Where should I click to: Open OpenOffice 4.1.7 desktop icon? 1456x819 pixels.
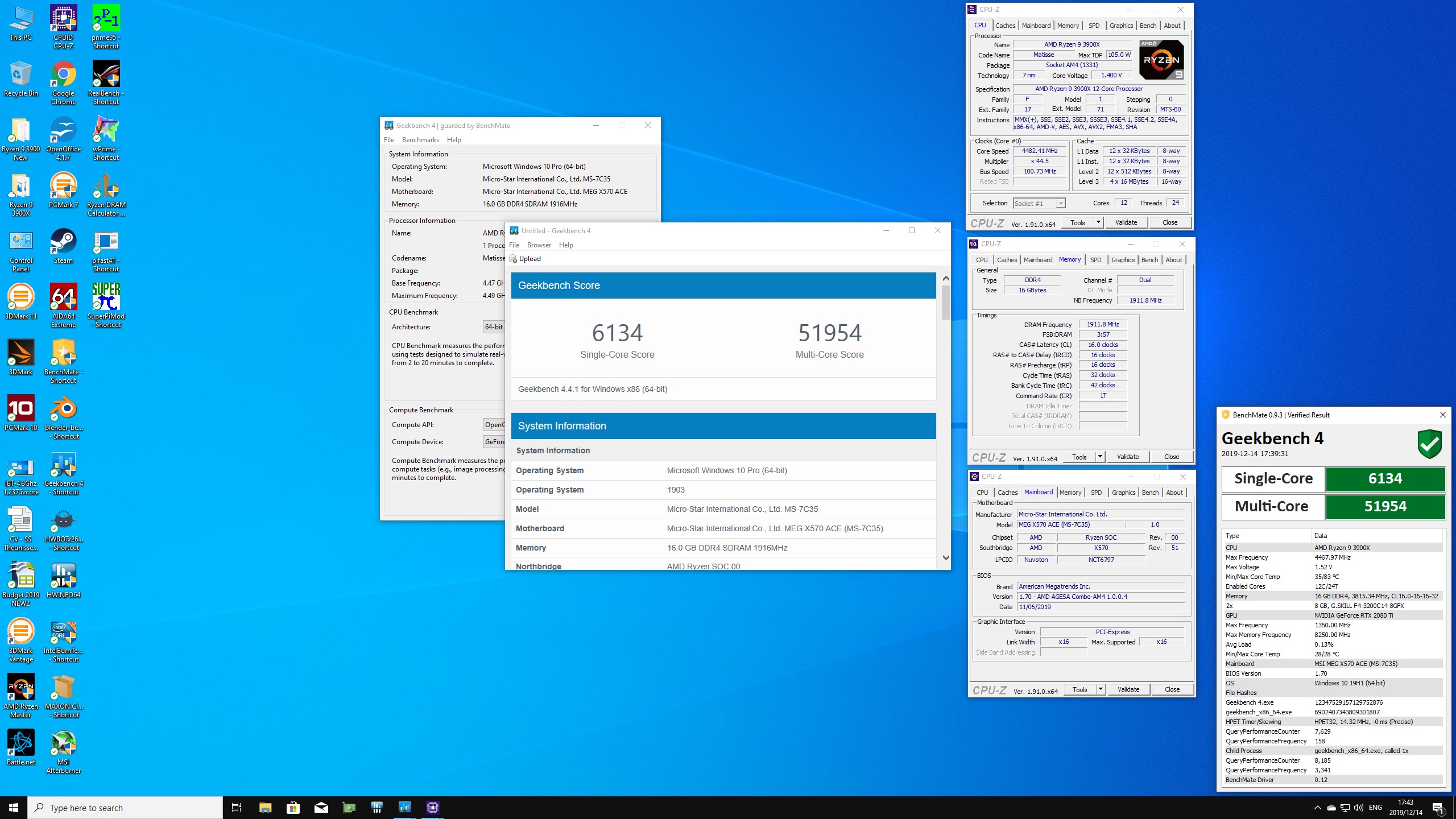pos(63,138)
